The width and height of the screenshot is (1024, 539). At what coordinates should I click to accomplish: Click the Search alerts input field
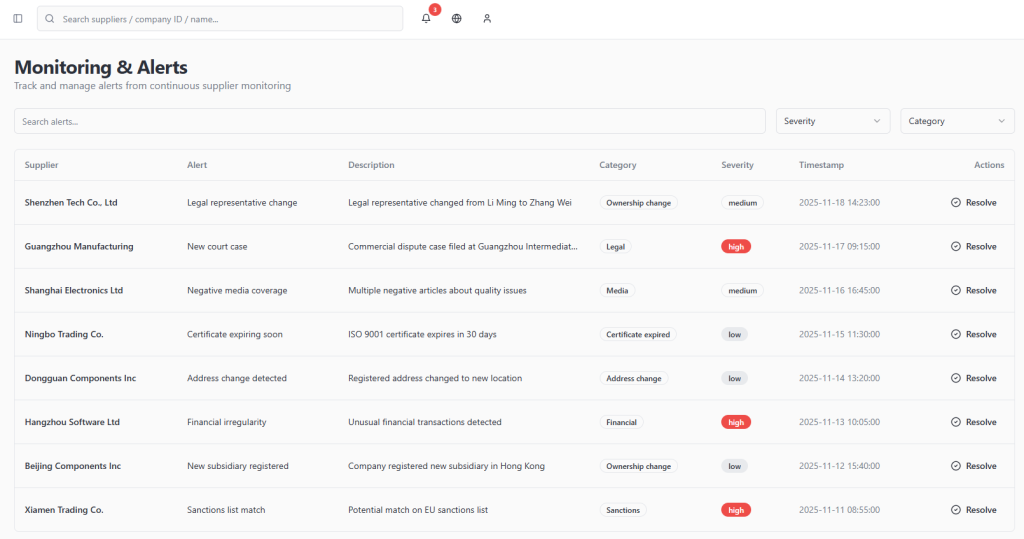point(390,121)
